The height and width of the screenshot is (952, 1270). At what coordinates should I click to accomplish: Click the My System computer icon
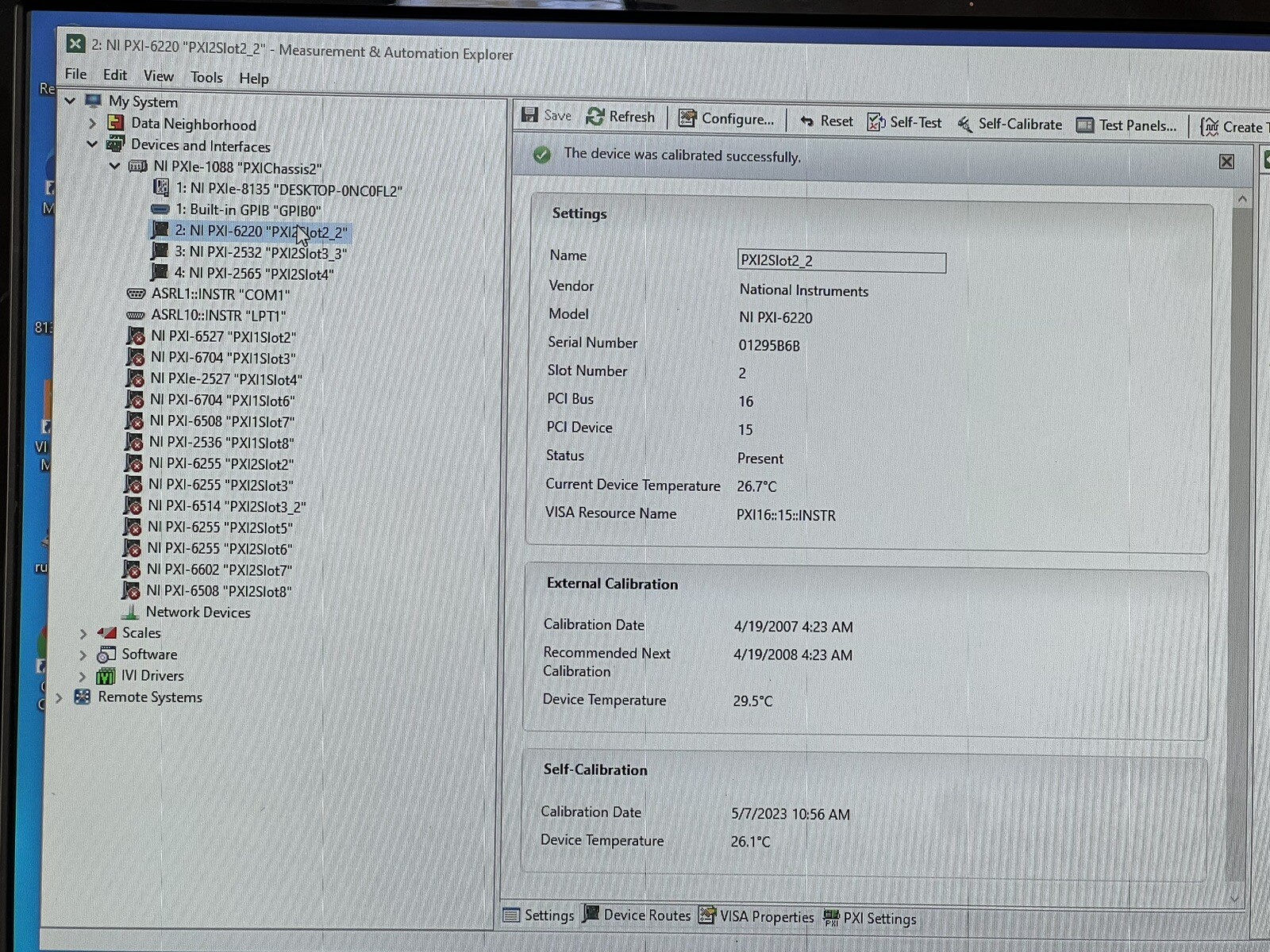point(94,101)
